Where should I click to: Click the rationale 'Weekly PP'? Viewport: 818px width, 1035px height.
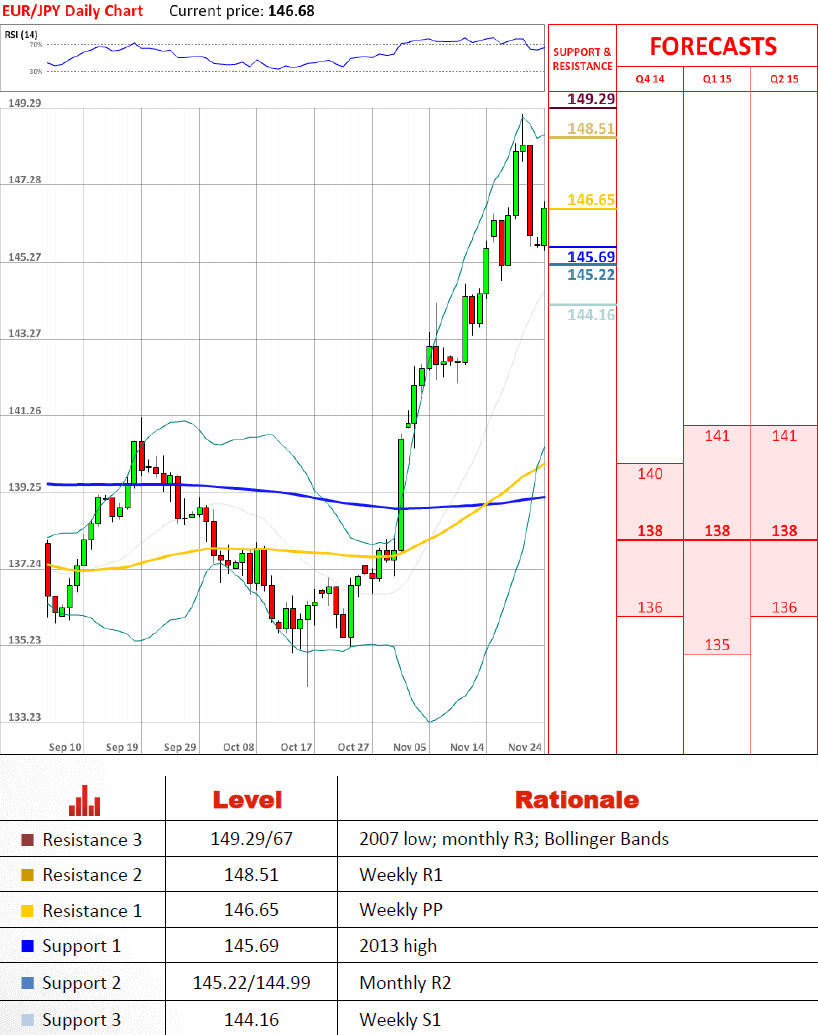[x=401, y=910]
